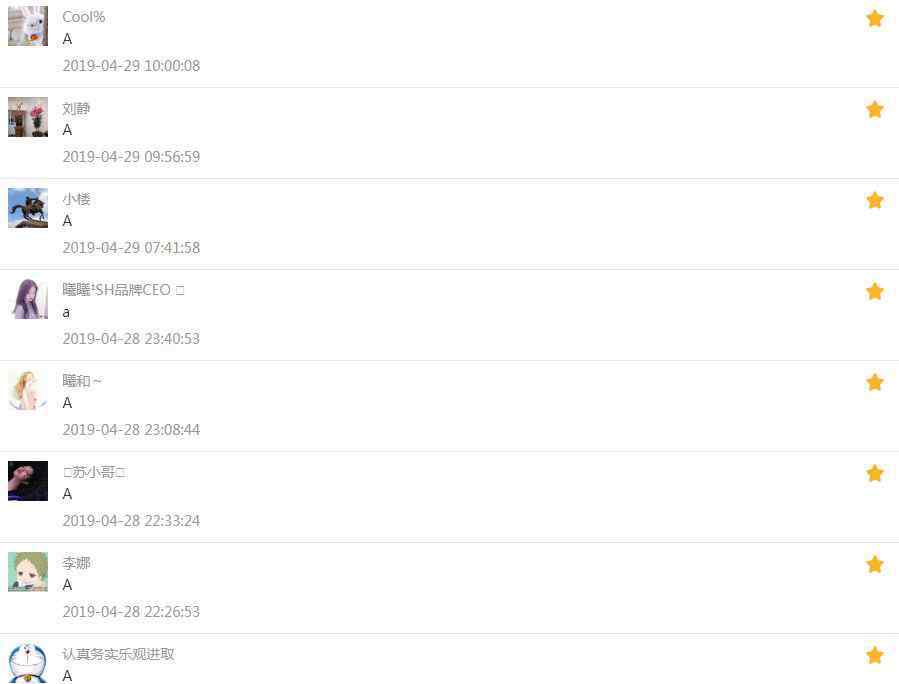Open 李娜's cartoon avatar
899x684 pixels.
coord(28,572)
